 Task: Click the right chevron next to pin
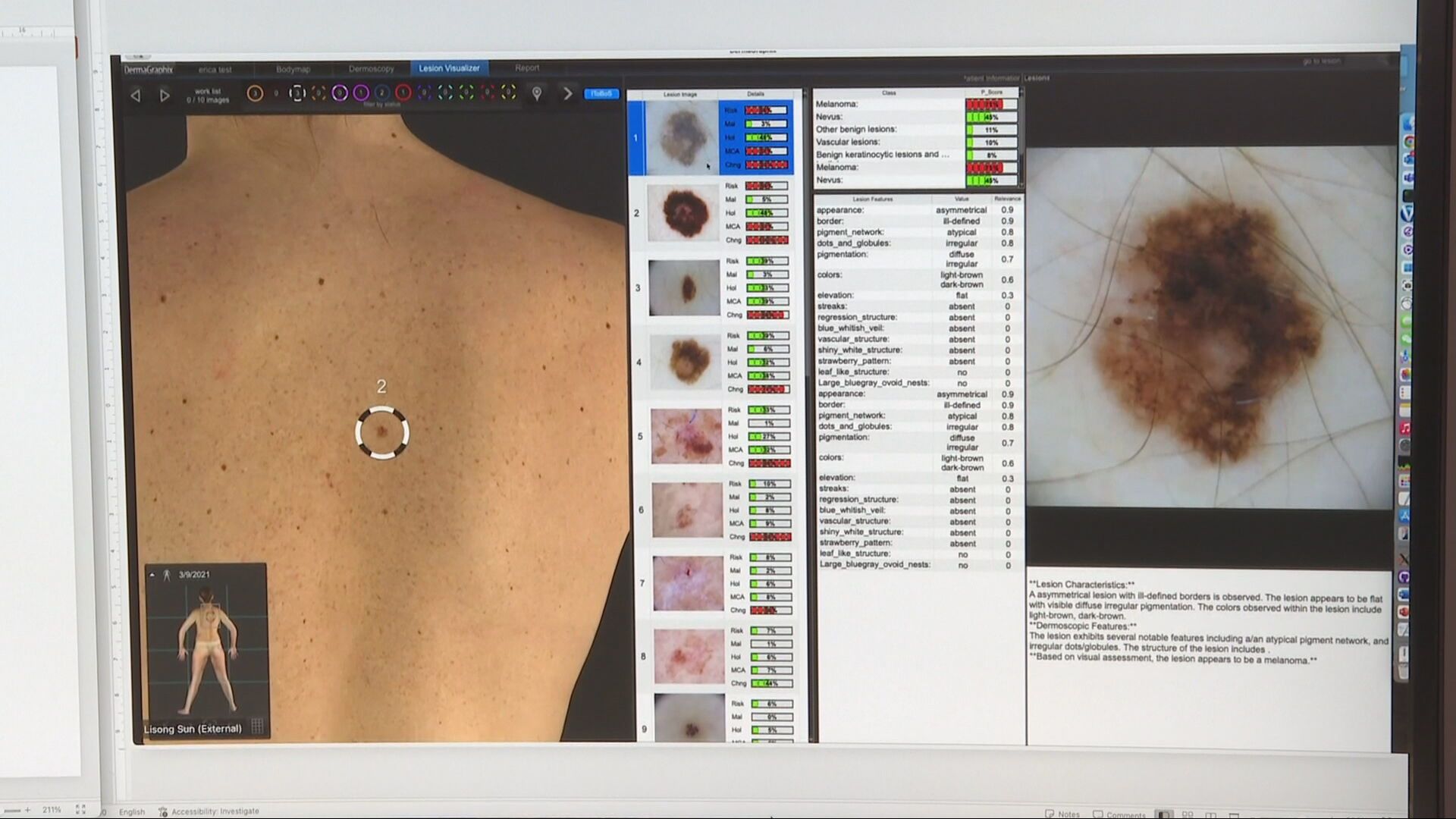click(567, 93)
